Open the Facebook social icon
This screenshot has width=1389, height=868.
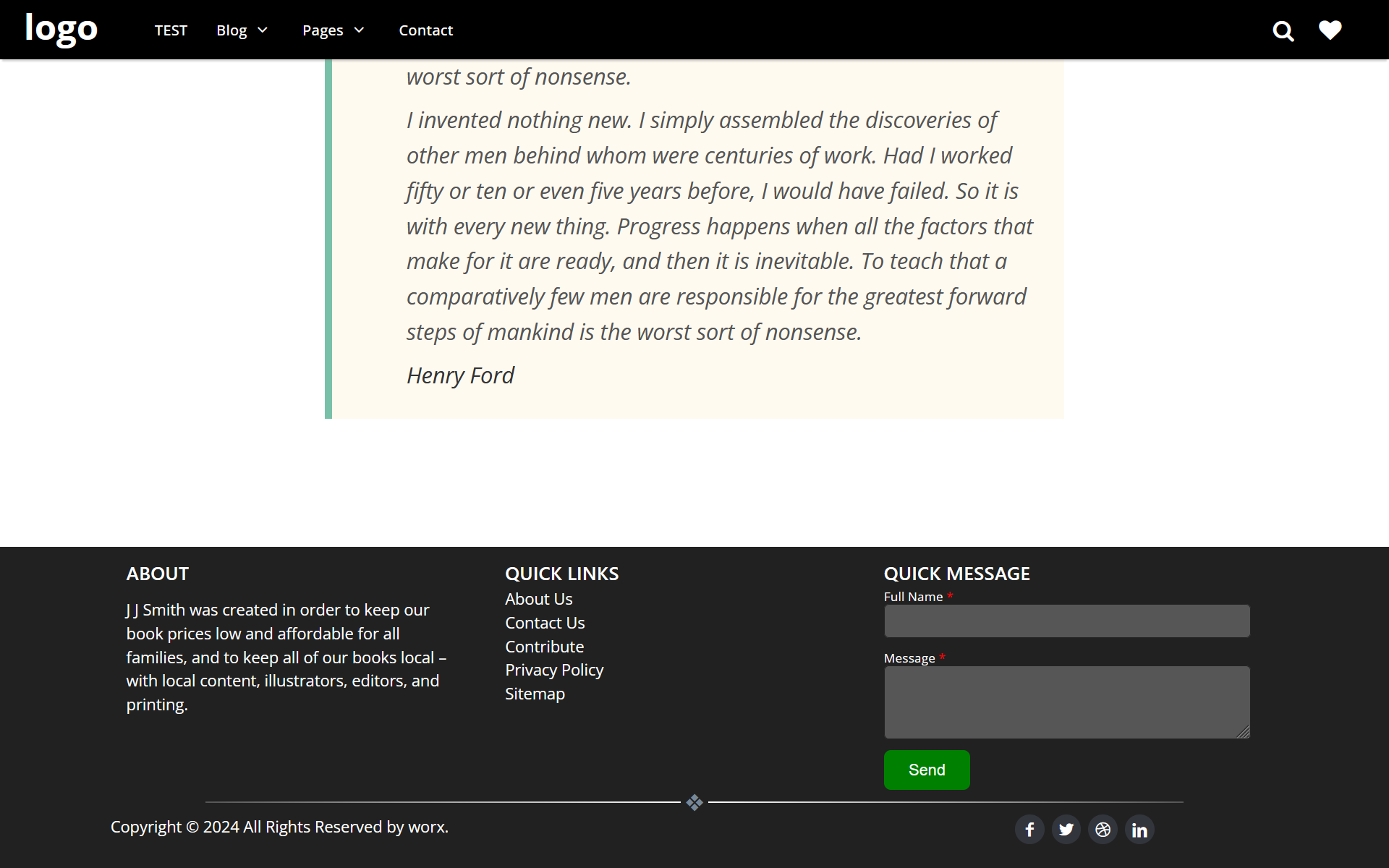(x=1029, y=830)
